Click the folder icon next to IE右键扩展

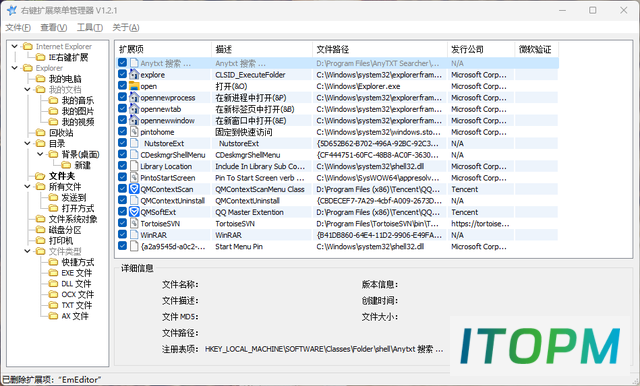[40, 57]
